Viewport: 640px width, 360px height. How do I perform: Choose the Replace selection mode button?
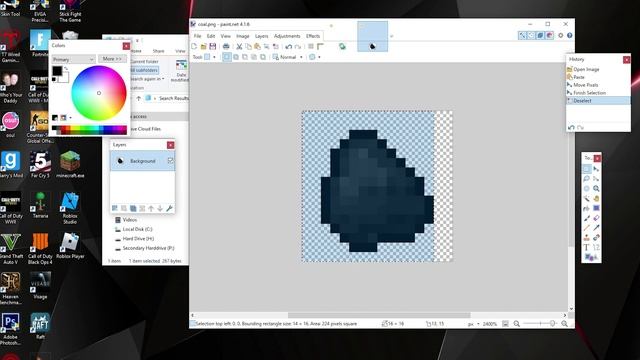point(227,57)
